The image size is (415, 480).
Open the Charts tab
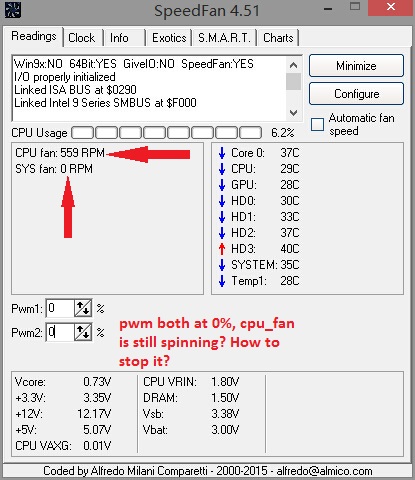278,38
